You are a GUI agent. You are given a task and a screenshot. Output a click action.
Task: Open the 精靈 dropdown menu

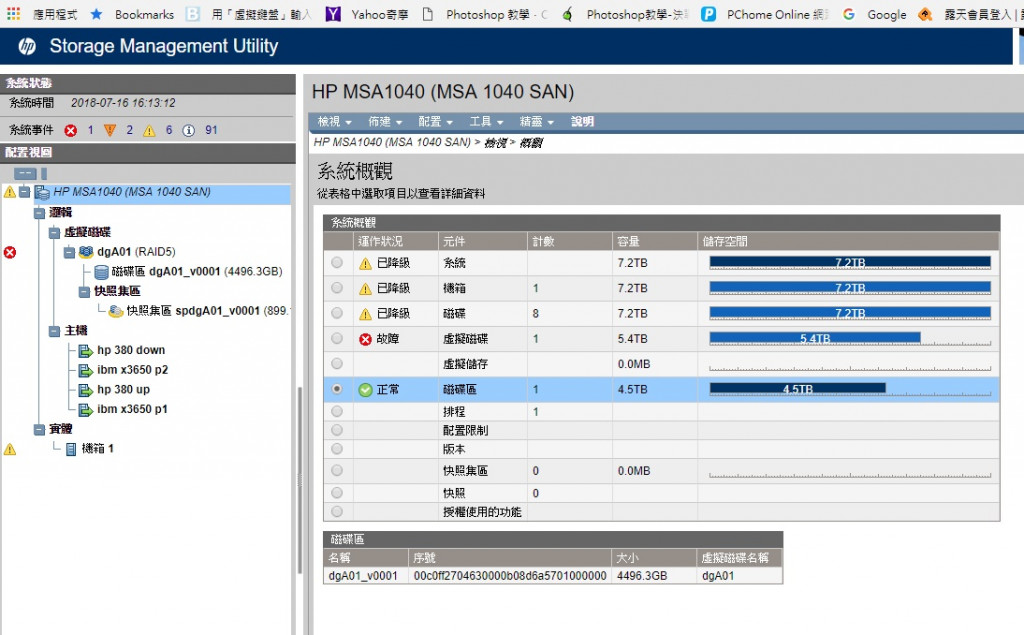point(536,122)
